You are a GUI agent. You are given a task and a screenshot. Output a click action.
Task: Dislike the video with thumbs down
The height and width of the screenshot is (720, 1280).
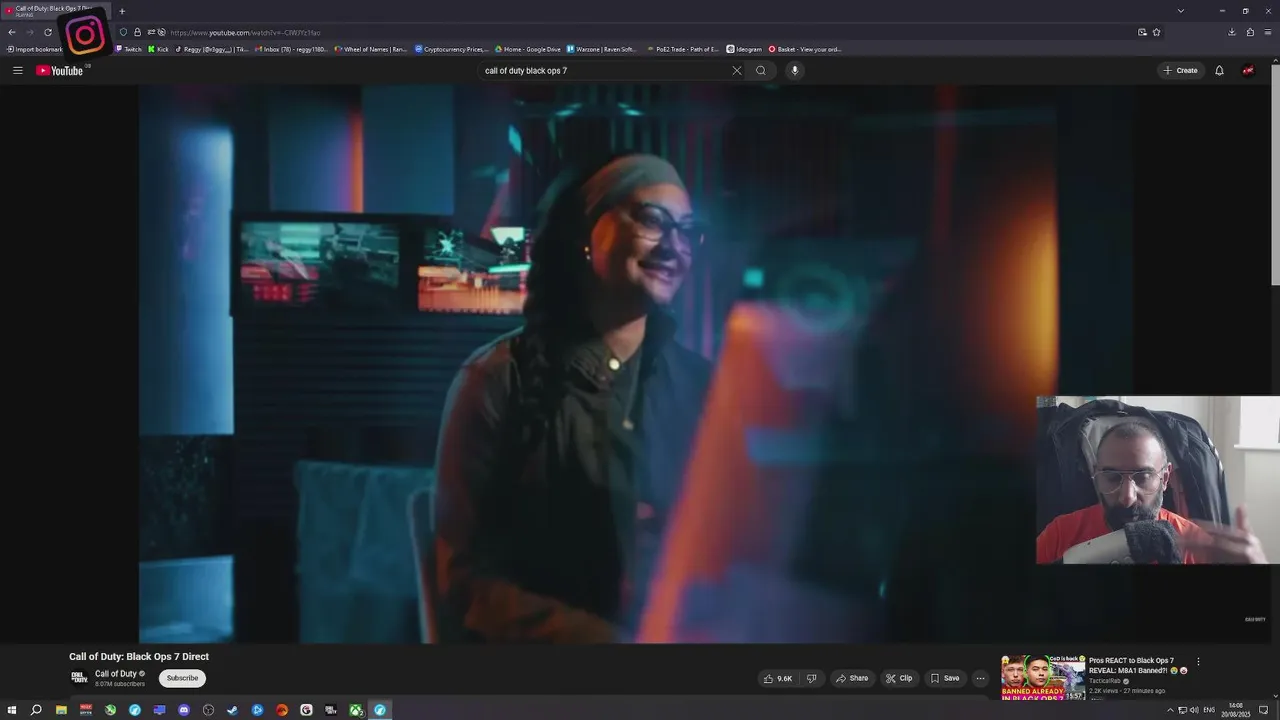811,678
